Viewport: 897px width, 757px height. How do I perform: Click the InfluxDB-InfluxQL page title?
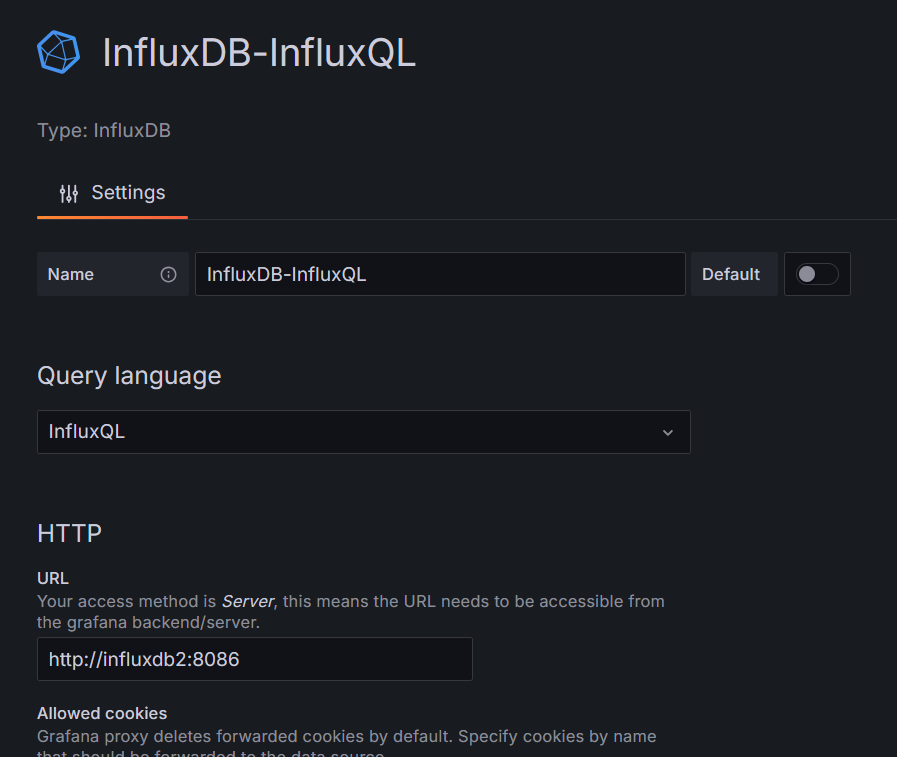coord(259,53)
